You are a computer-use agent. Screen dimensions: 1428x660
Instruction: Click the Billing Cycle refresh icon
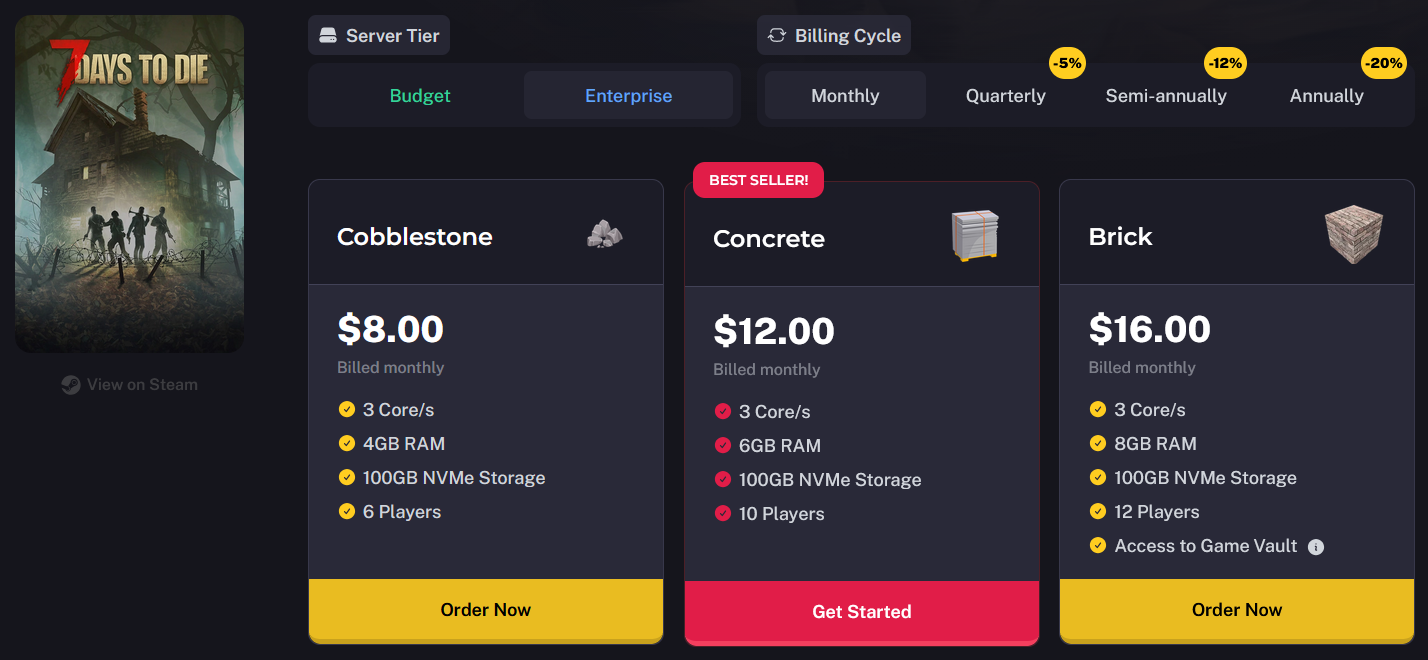pos(777,36)
